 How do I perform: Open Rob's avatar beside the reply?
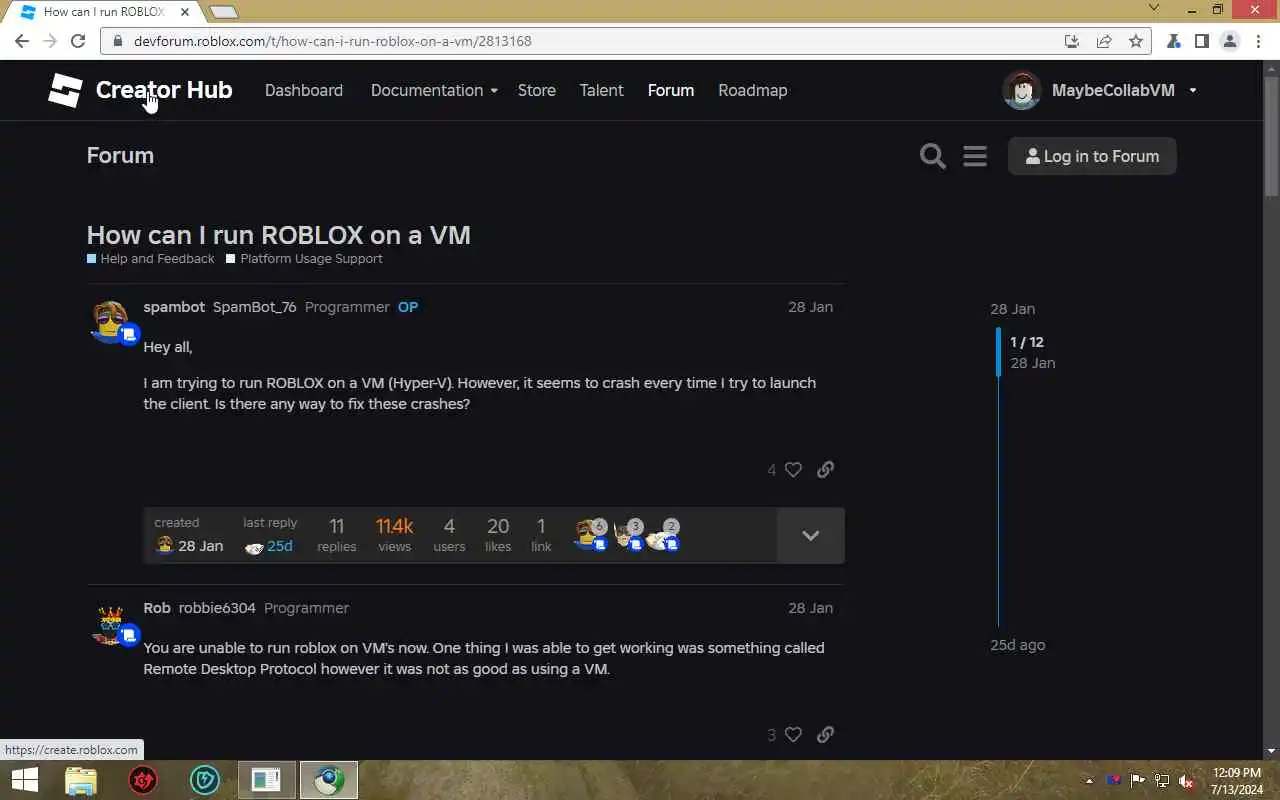pos(111,624)
